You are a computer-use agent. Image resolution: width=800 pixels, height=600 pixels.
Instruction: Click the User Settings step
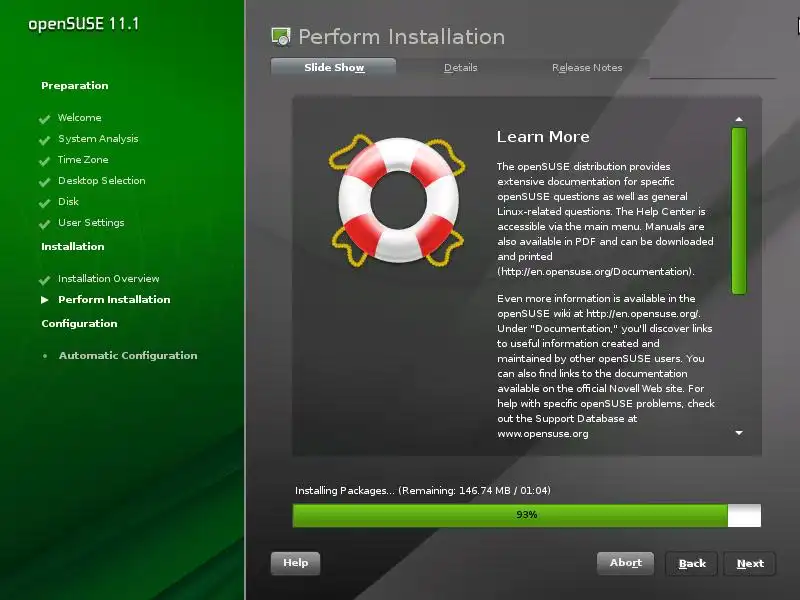tap(91, 222)
